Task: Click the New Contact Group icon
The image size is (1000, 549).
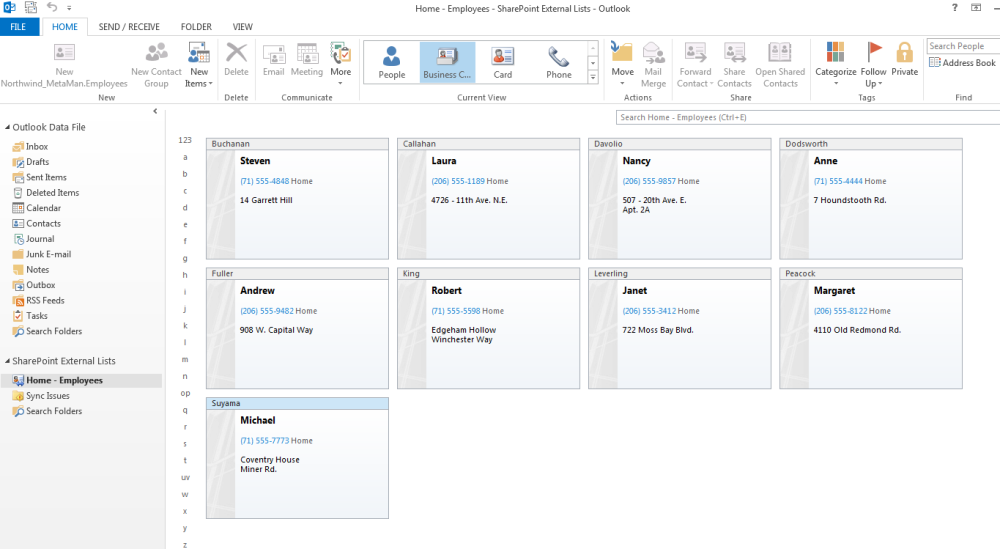Action: pyautogui.click(x=156, y=52)
